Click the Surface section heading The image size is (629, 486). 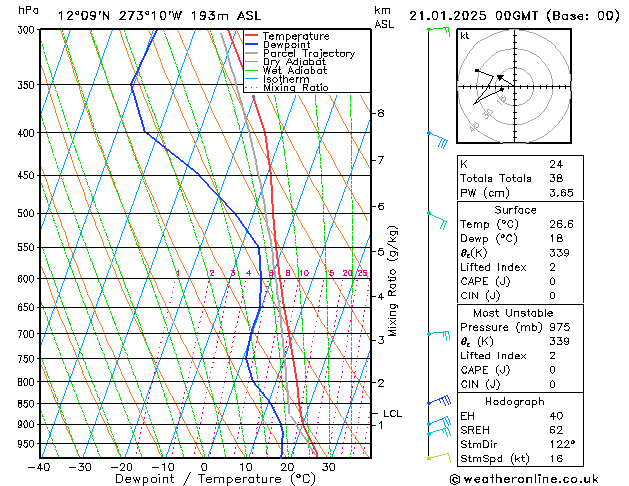[x=515, y=210]
